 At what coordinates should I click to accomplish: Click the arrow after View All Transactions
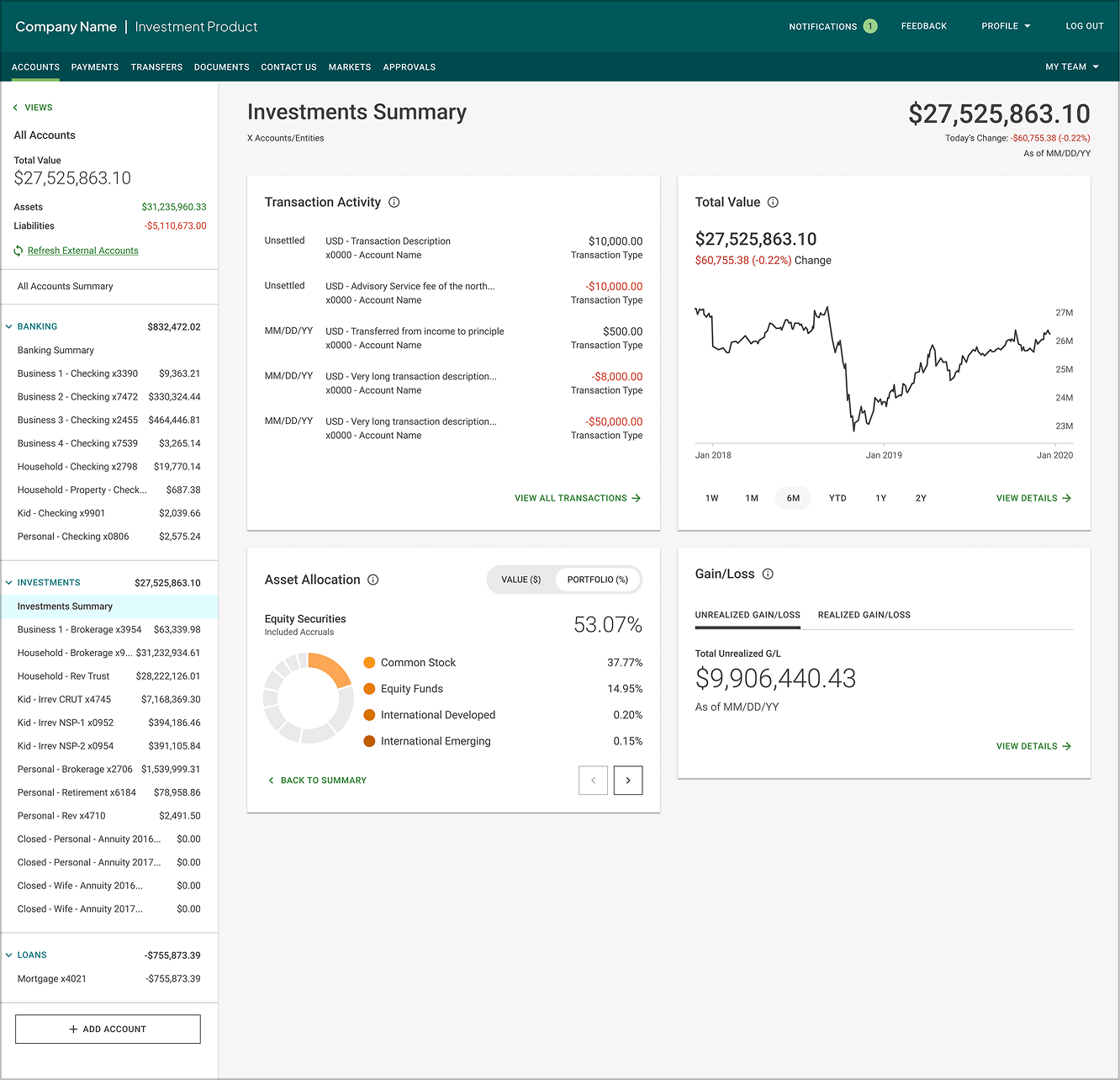tap(637, 499)
